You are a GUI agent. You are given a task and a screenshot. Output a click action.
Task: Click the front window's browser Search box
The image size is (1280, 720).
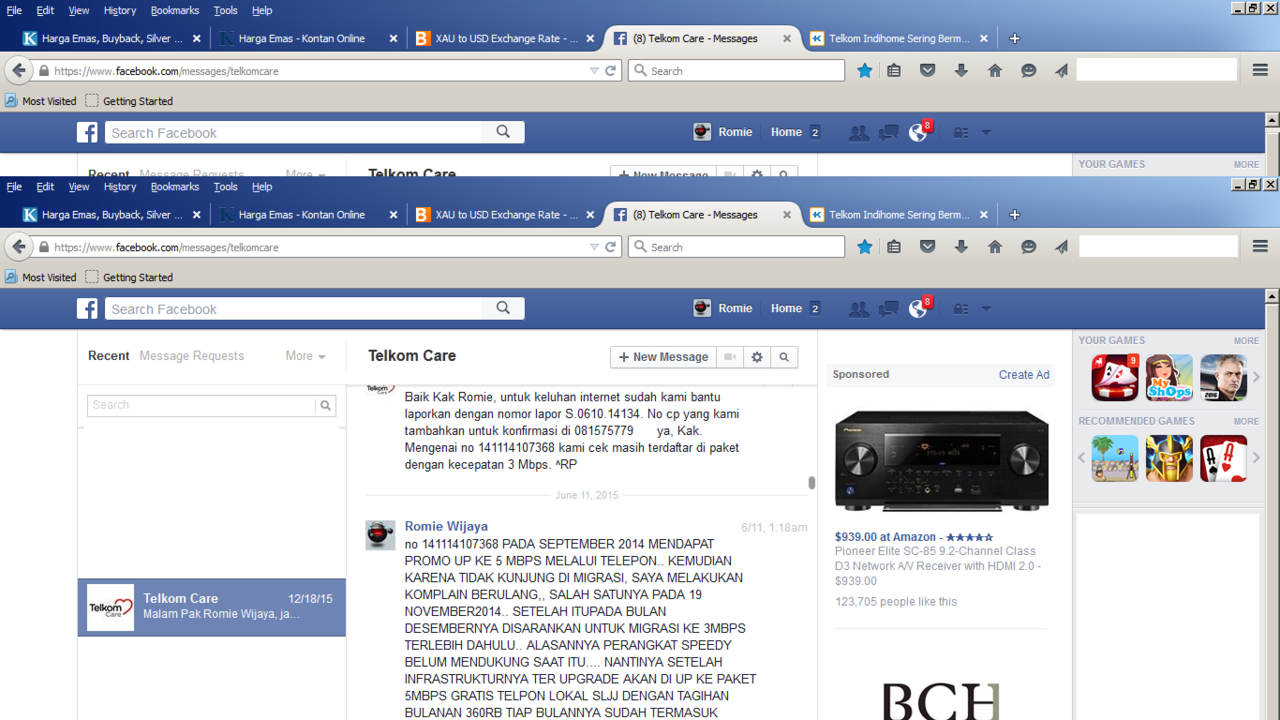[x=736, y=247]
